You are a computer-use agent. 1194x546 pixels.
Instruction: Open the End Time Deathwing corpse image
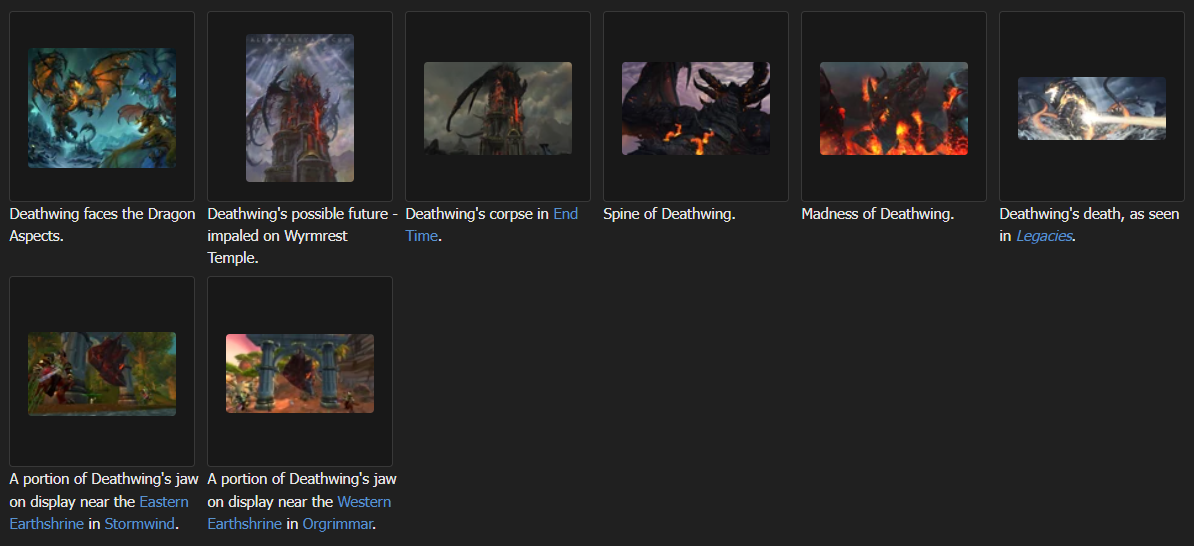click(x=498, y=108)
